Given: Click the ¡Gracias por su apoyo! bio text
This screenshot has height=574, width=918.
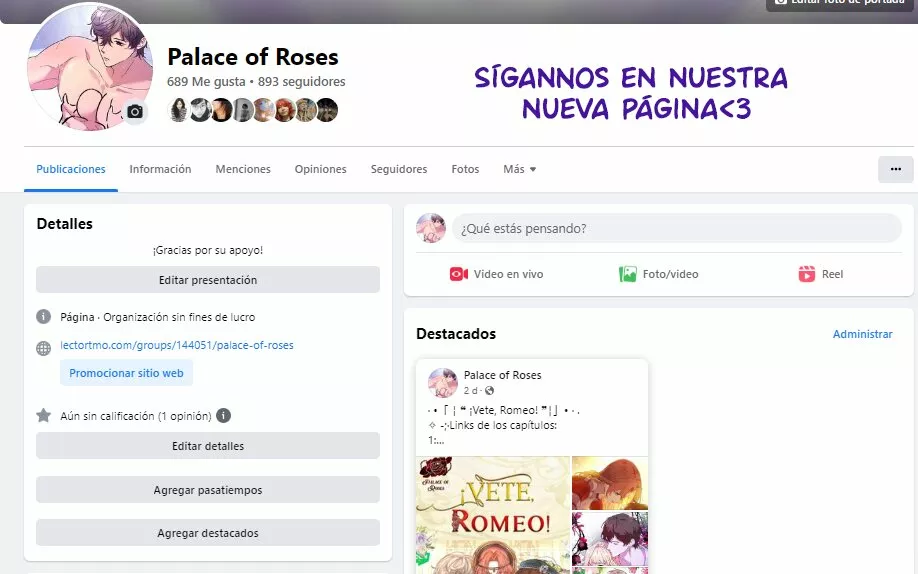Looking at the screenshot, I should pos(208,250).
